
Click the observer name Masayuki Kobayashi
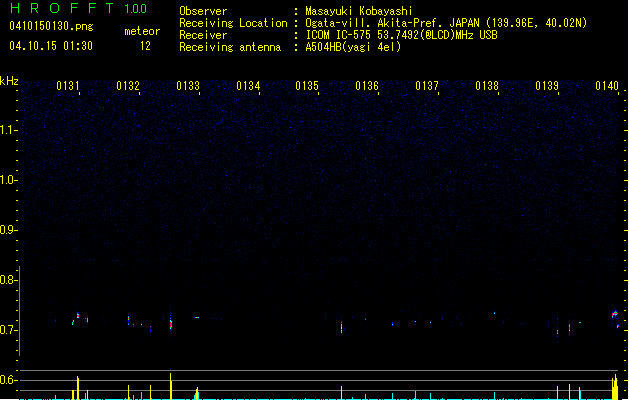359,11
